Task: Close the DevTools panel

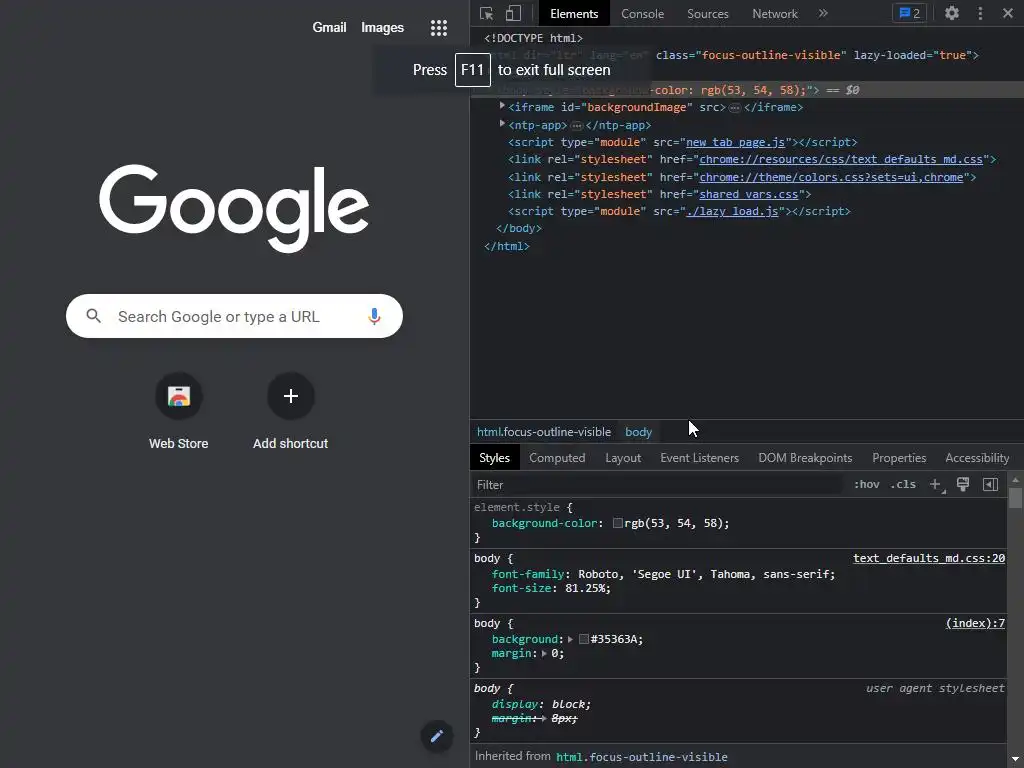Action: tap(1008, 13)
